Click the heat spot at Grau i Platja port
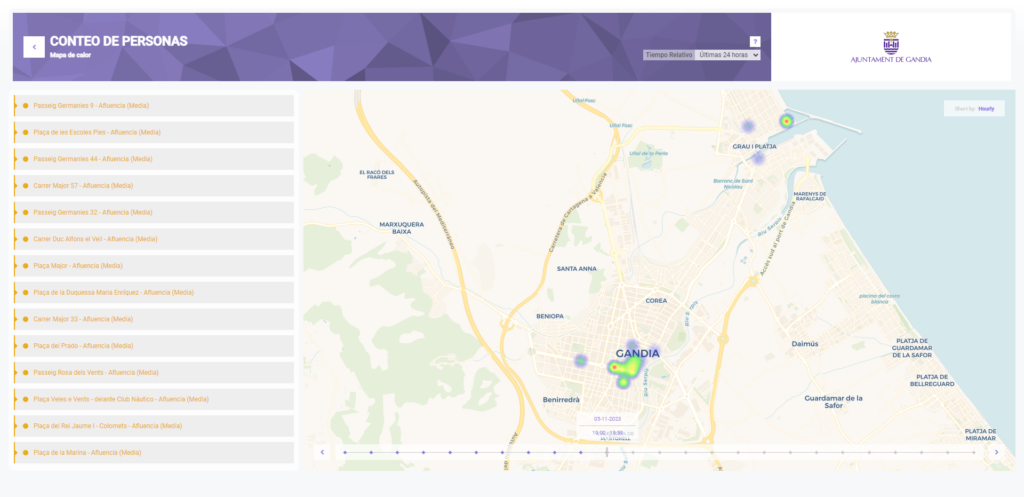Viewport: 1024px width, 497px height. (x=786, y=121)
